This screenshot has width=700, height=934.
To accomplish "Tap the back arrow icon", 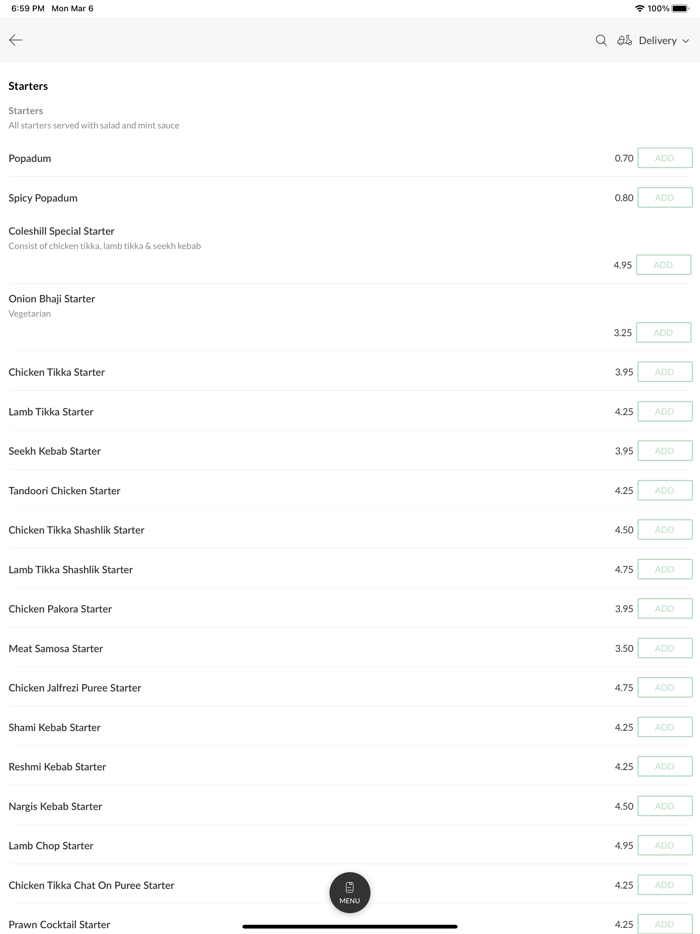I will 16,40.
